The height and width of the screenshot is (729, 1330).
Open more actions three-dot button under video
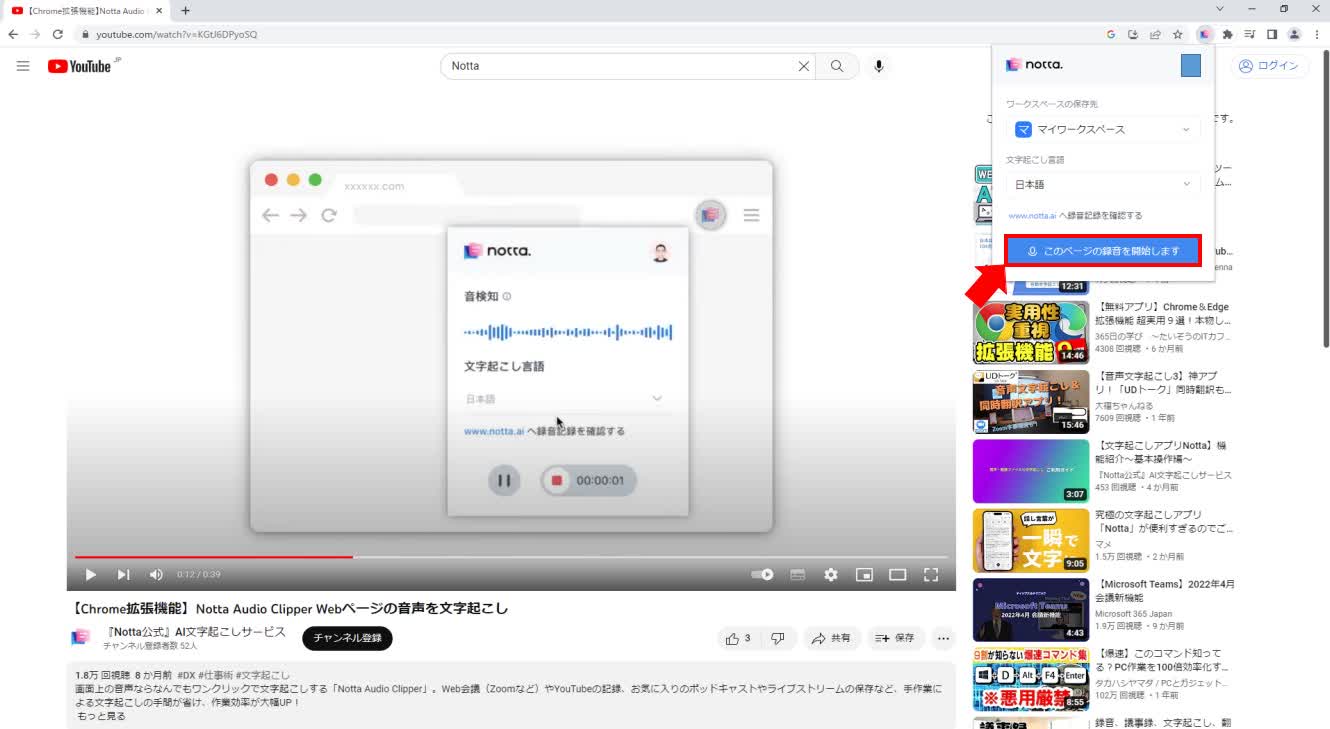(943, 638)
